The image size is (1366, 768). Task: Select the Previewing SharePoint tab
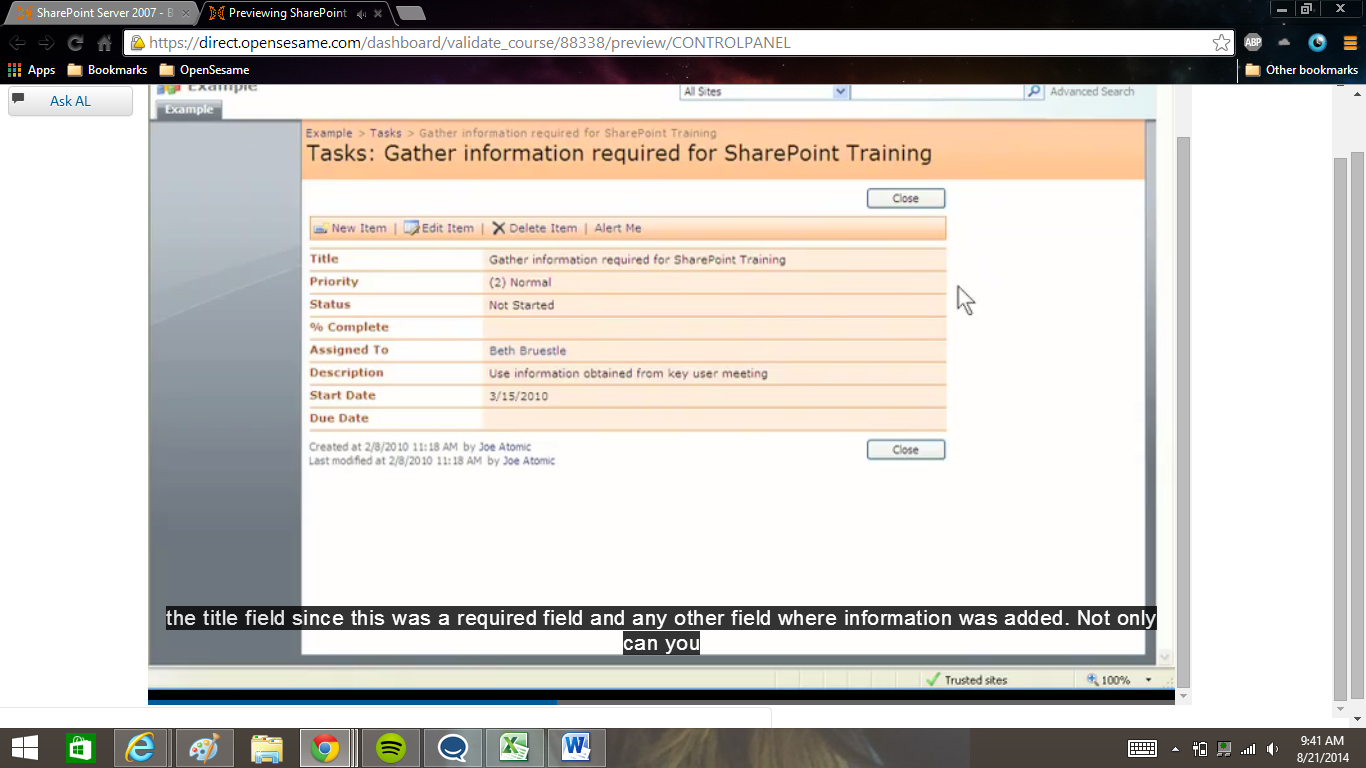(290, 13)
